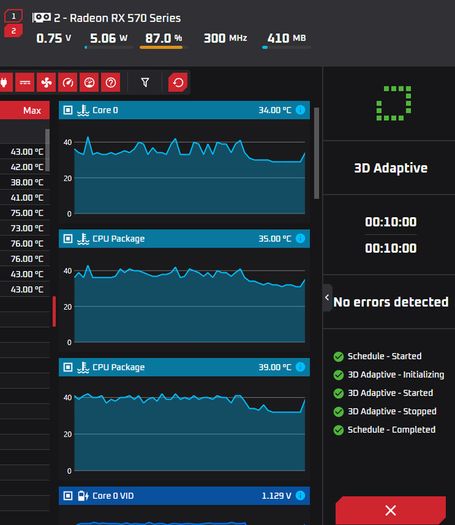Viewport: 455px width, 525px height.
Task: Toggle the Core 0 VID graph checkbox
Action: click(68, 496)
